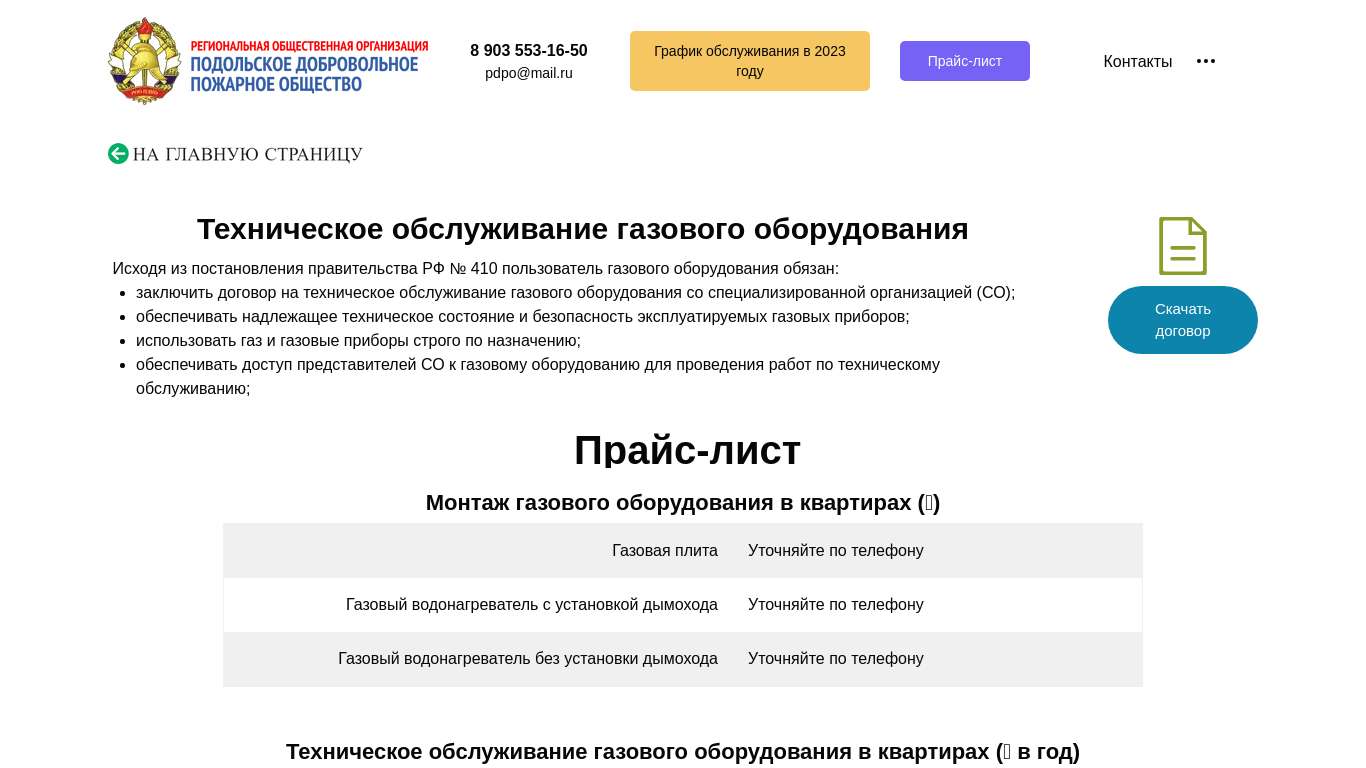Viewport: 1366px width, 768px height.
Task: Click the fire society emblem logo
Action: coord(145,61)
